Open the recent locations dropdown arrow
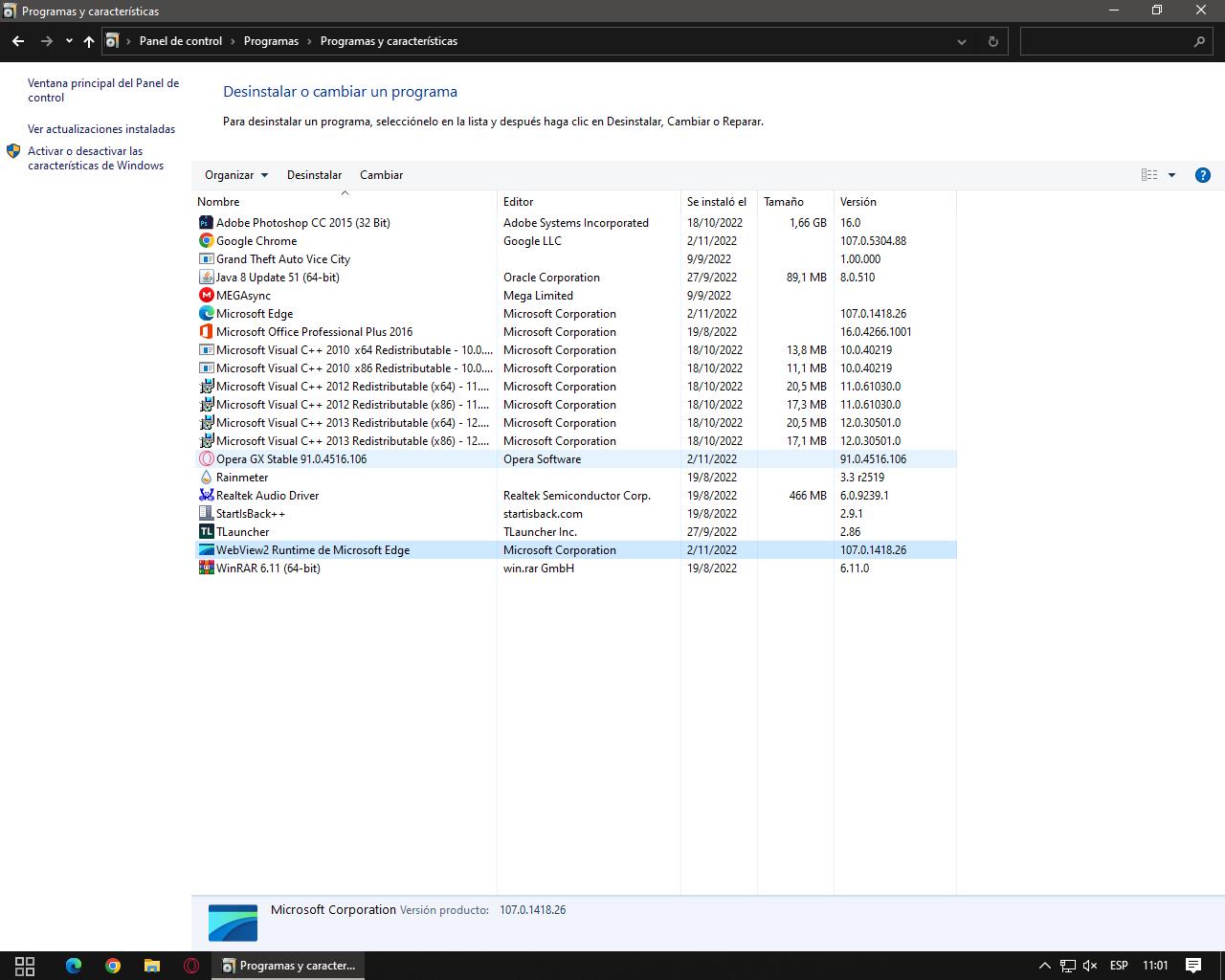 tap(69, 41)
